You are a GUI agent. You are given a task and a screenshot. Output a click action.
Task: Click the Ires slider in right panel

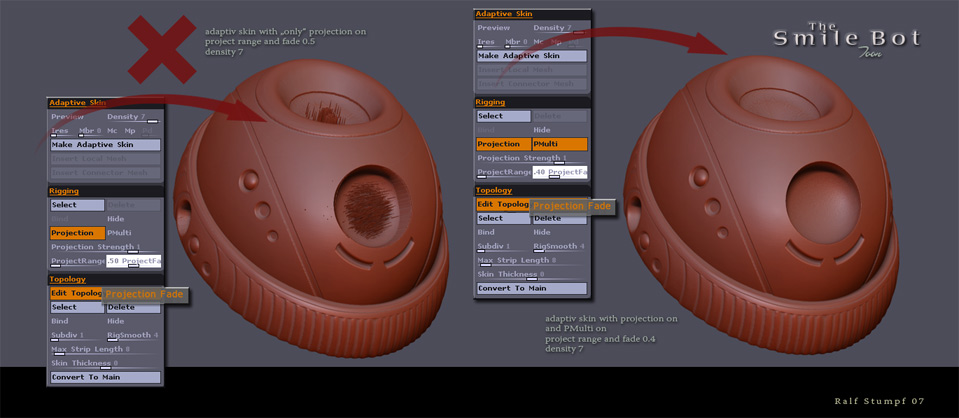click(489, 42)
